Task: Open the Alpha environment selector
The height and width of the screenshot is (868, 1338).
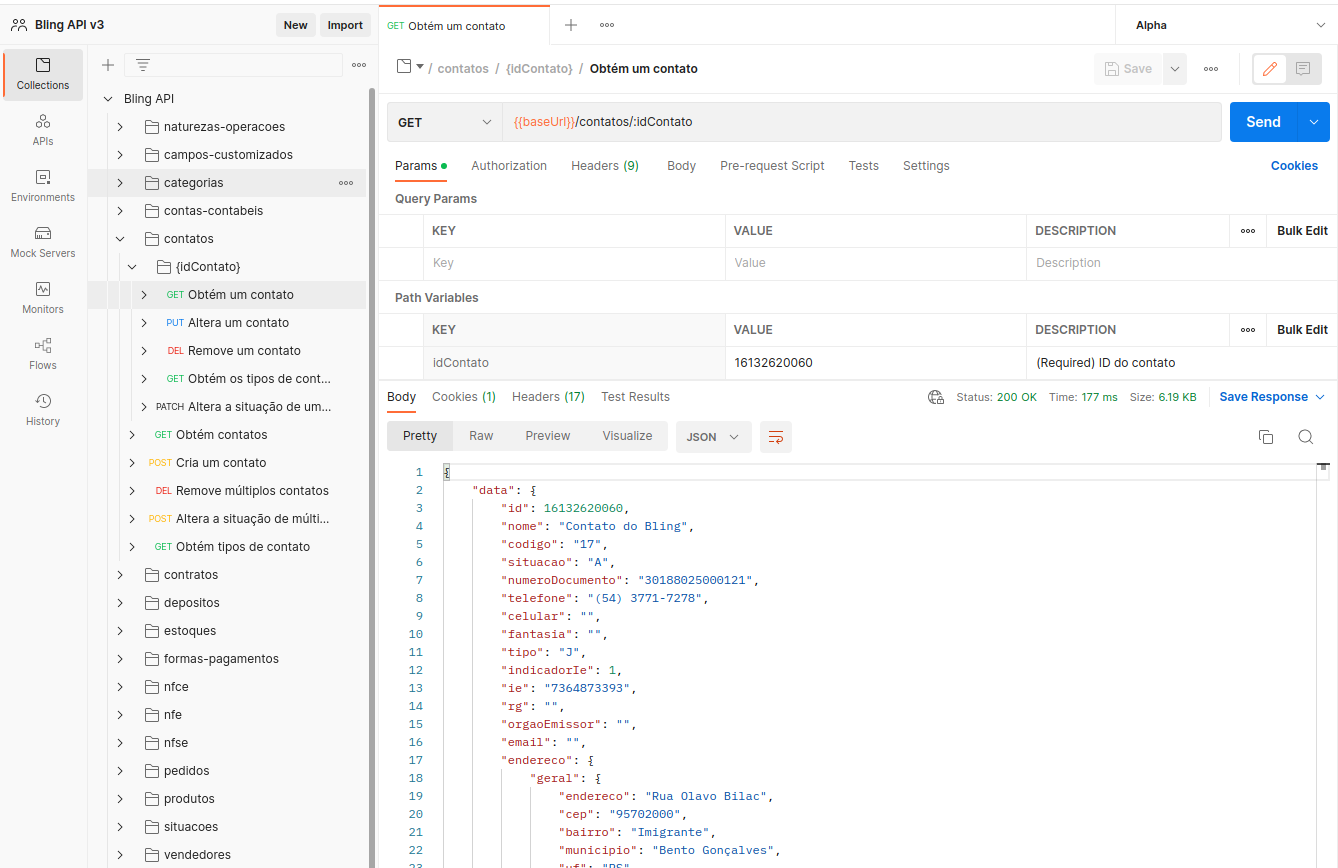Action: [x=1226, y=25]
